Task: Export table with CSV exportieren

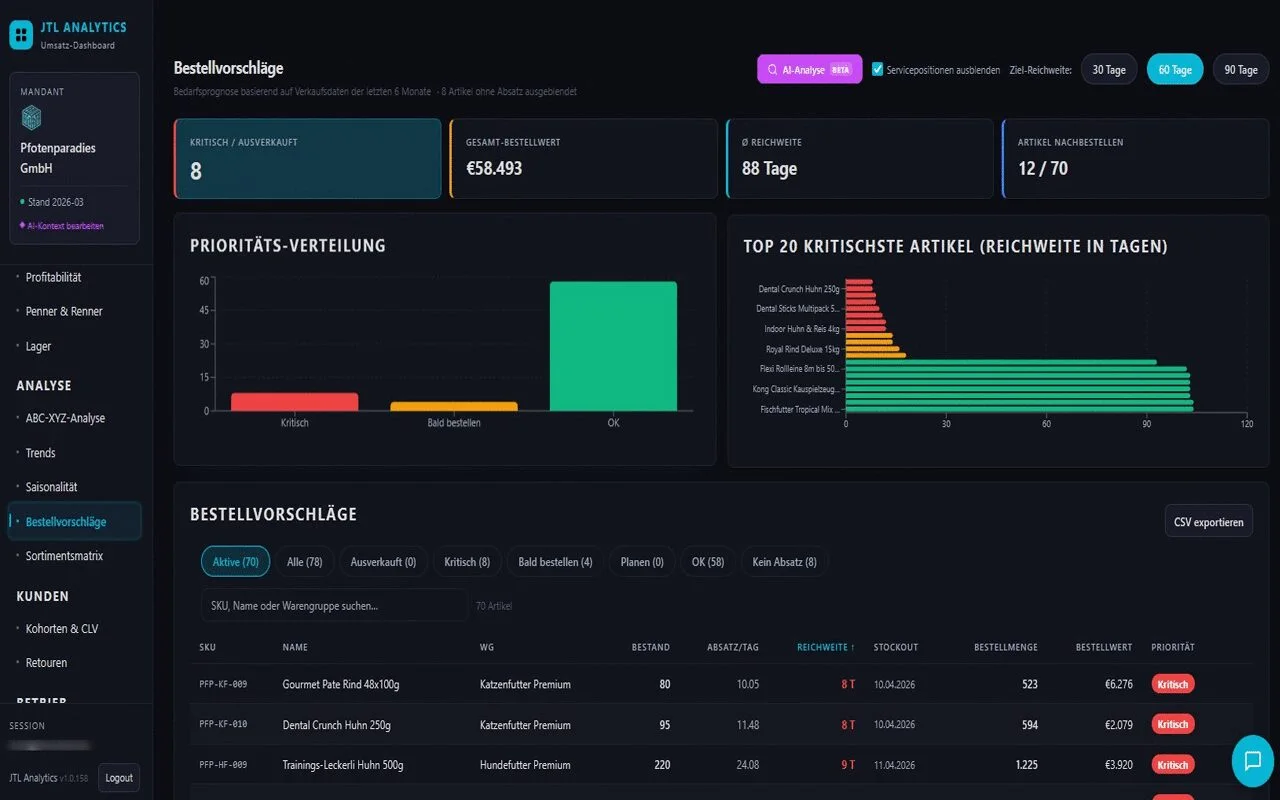Action: (x=1208, y=522)
